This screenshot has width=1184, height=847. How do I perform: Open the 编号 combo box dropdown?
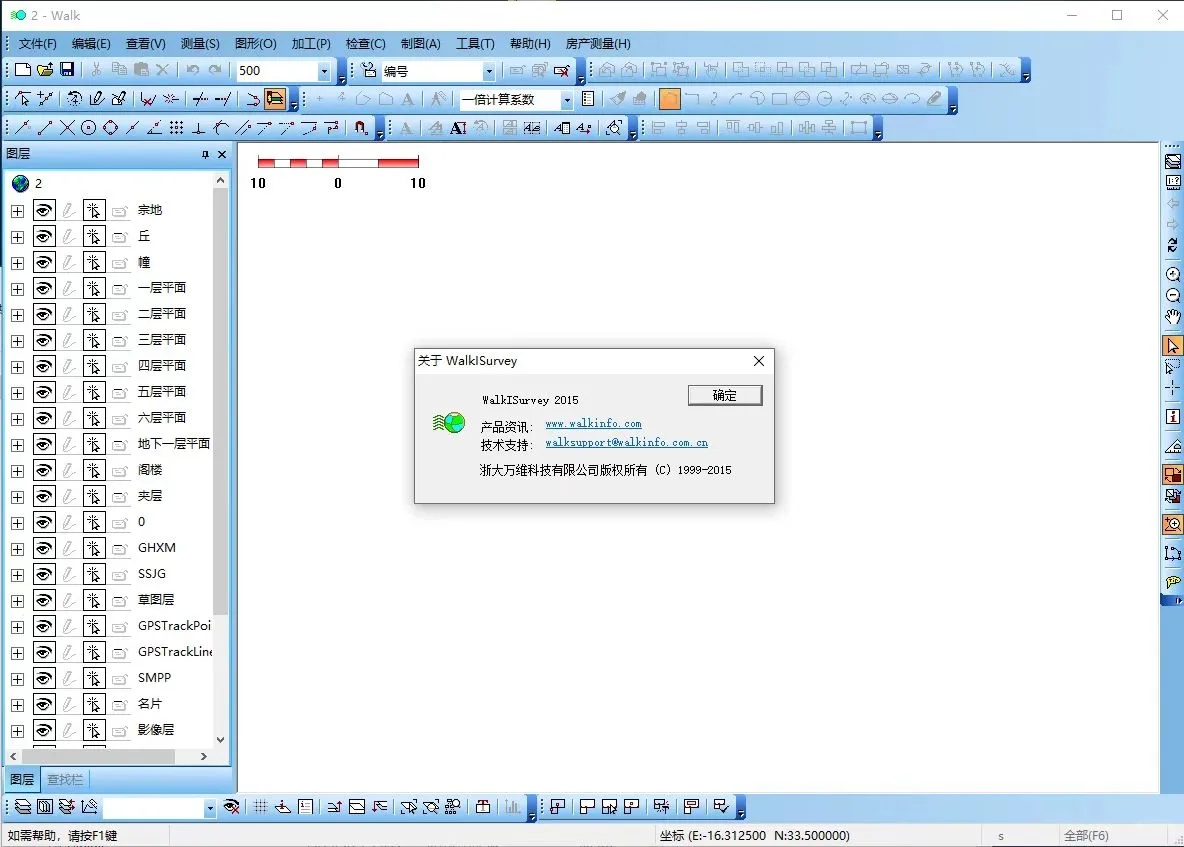[x=489, y=71]
